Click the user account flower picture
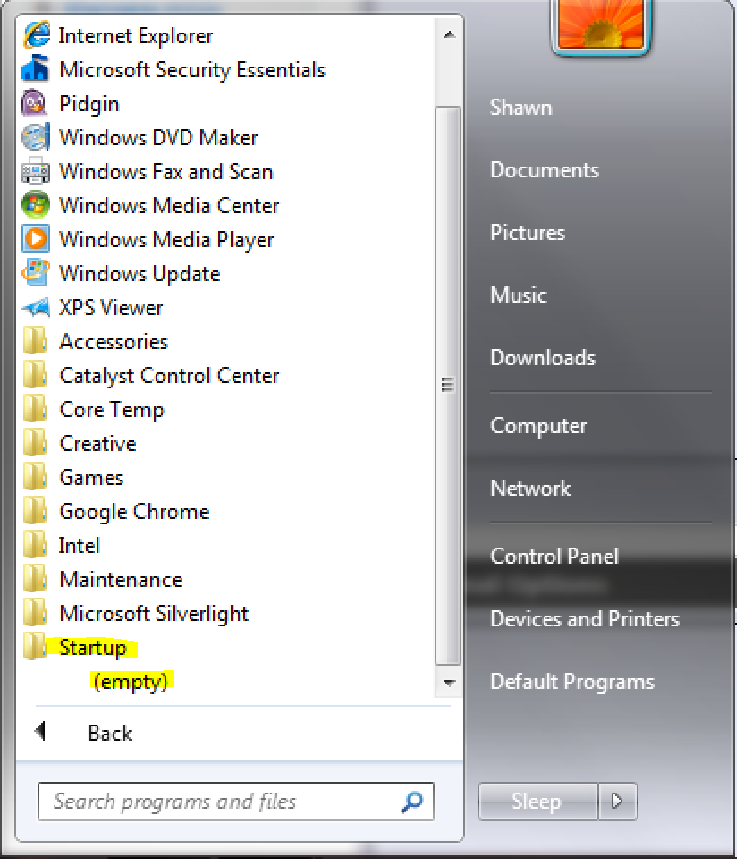 [x=601, y=24]
